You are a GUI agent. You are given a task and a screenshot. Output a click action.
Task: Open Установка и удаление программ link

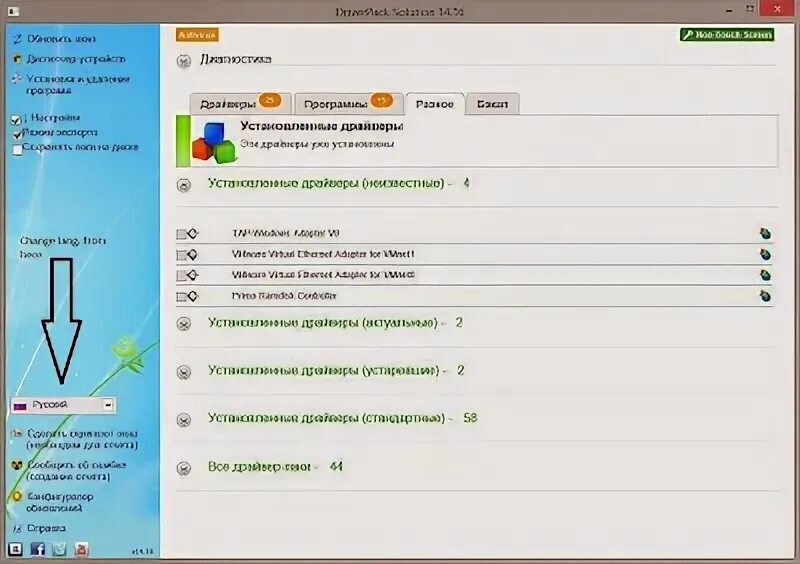tap(78, 85)
